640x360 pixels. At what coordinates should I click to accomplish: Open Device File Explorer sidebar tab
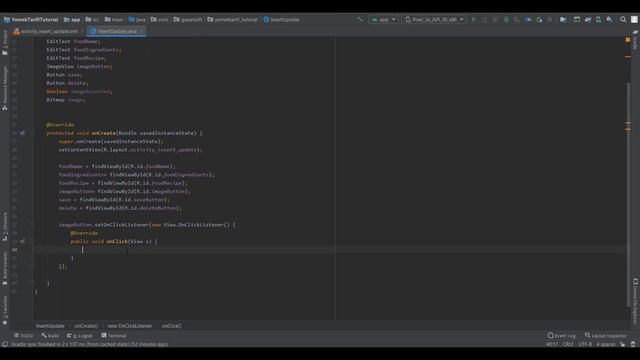pyautogui.click(x=635, y=301)
